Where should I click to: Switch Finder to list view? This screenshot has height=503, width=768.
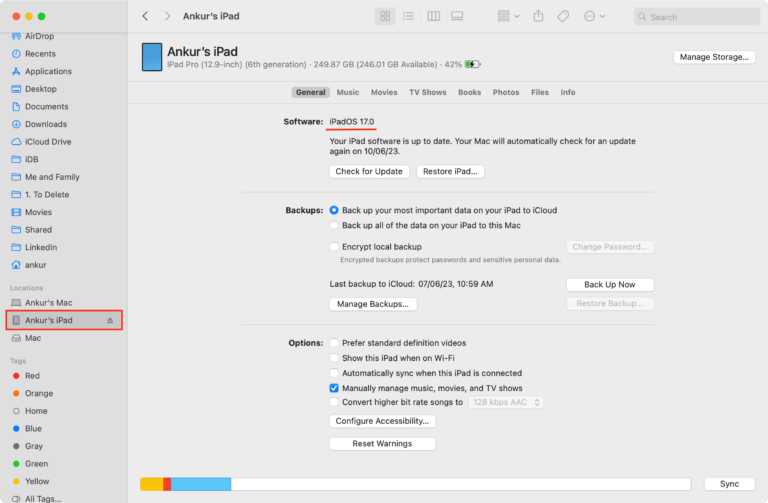[x=408, y=16]
